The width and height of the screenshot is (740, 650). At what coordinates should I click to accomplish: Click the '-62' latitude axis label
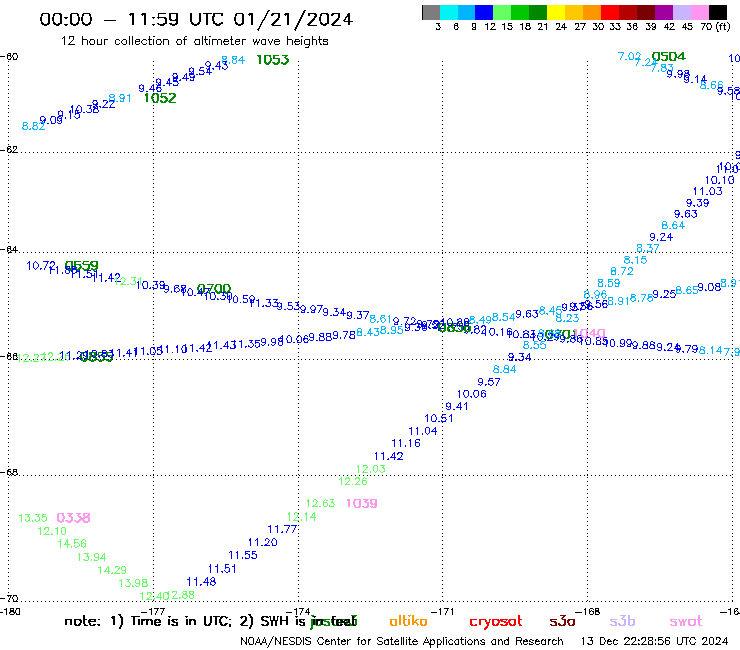[9, 150]
